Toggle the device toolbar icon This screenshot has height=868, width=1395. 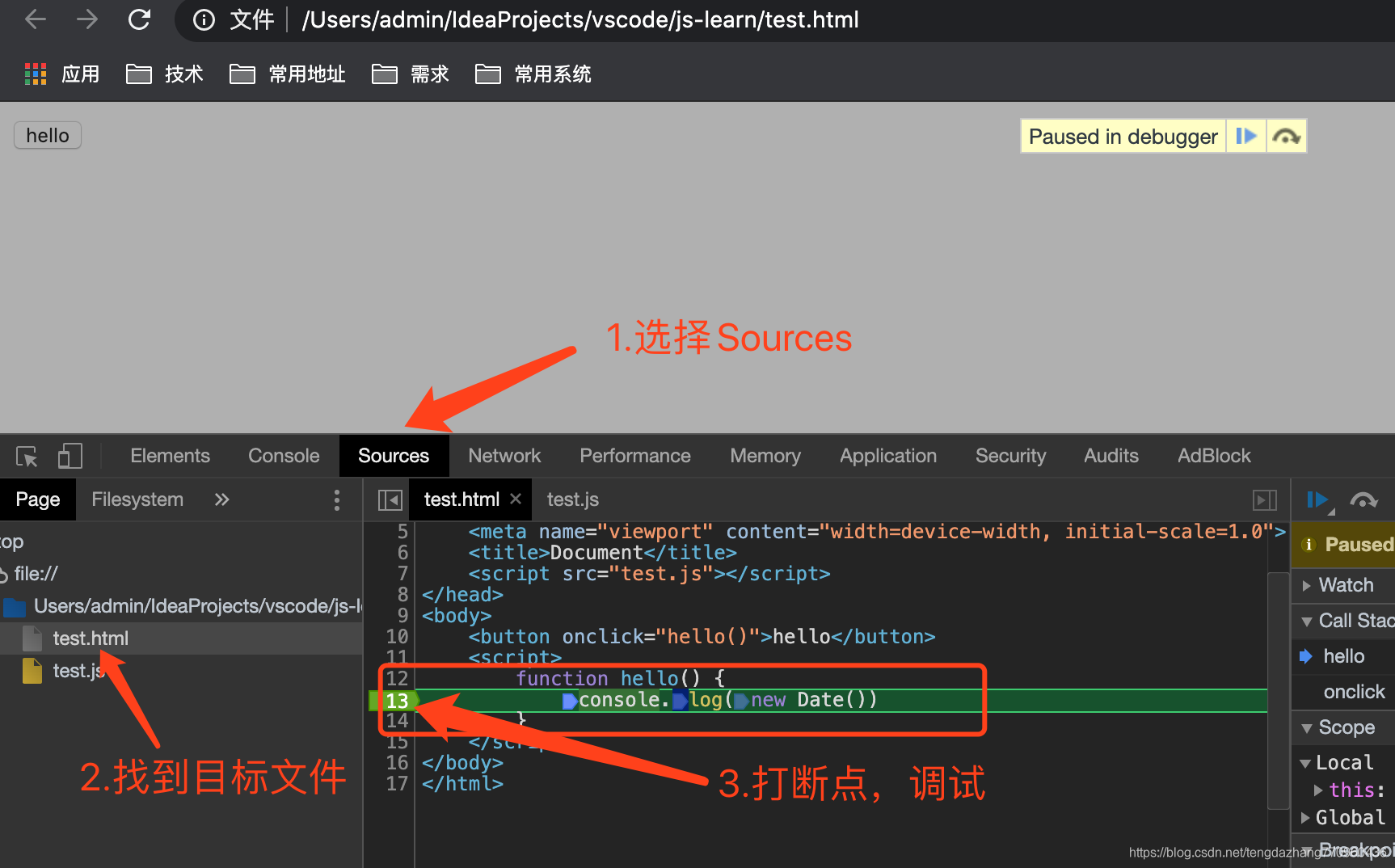pyautogui.click(x=70, y=456)
